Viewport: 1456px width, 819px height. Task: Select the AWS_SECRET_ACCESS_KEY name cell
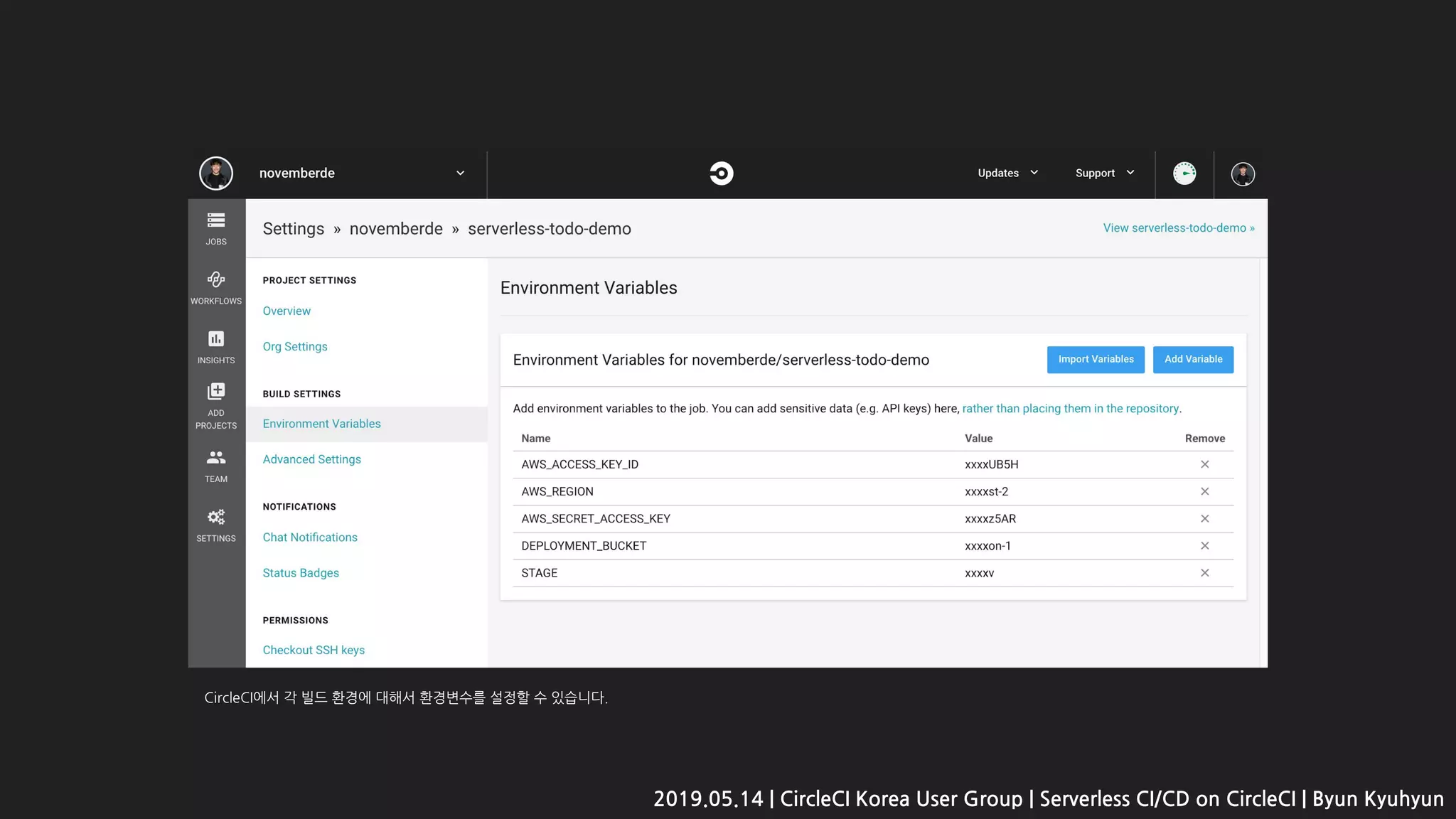[x=596, y=518]
